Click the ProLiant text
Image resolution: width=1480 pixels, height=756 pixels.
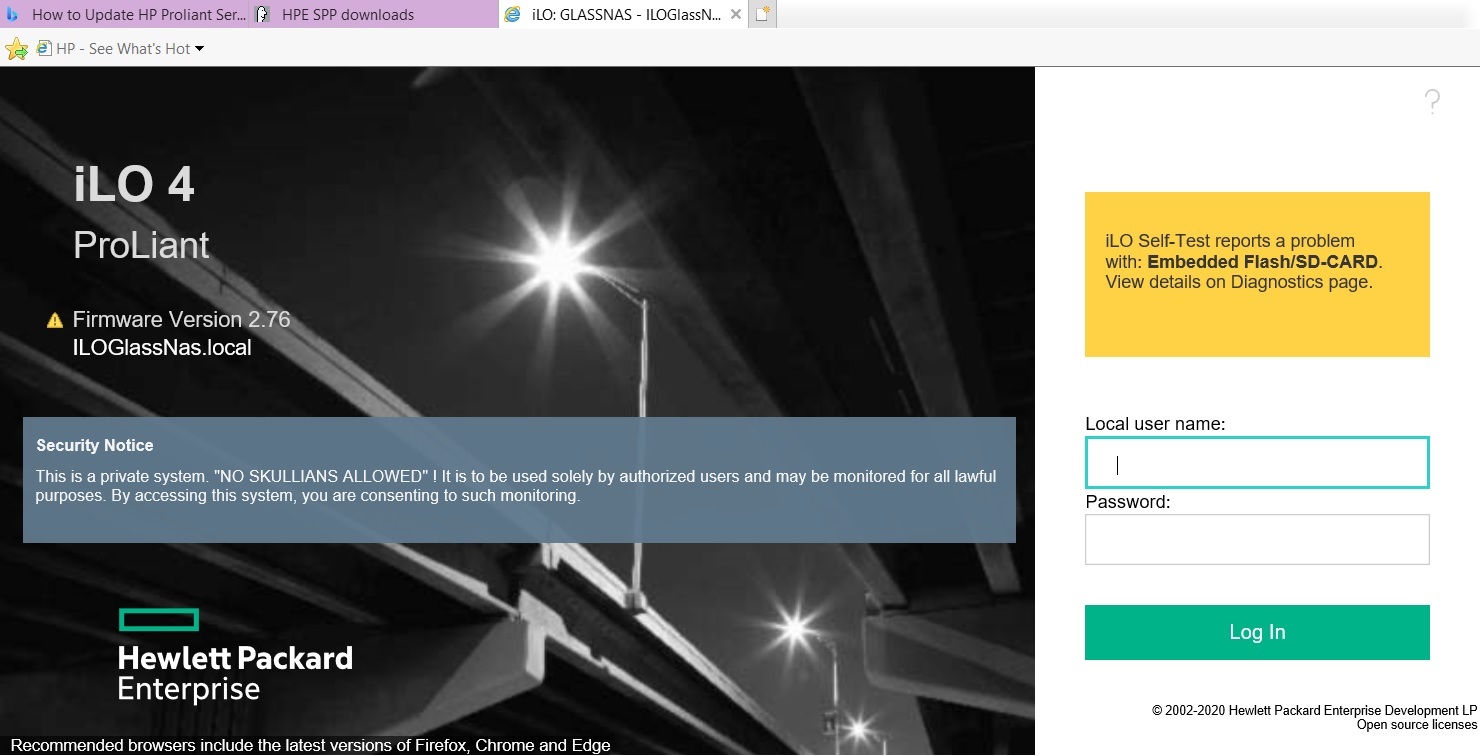(x=141, y=245)
